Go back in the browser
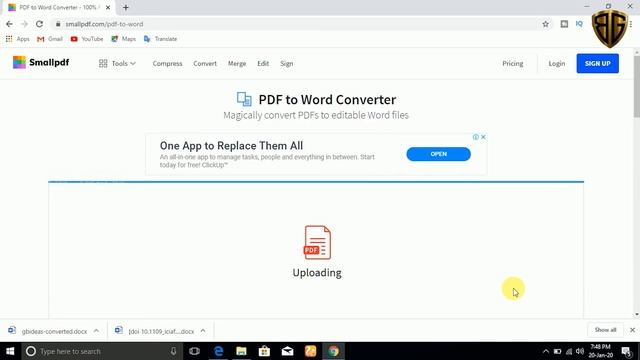 point(9,24)
